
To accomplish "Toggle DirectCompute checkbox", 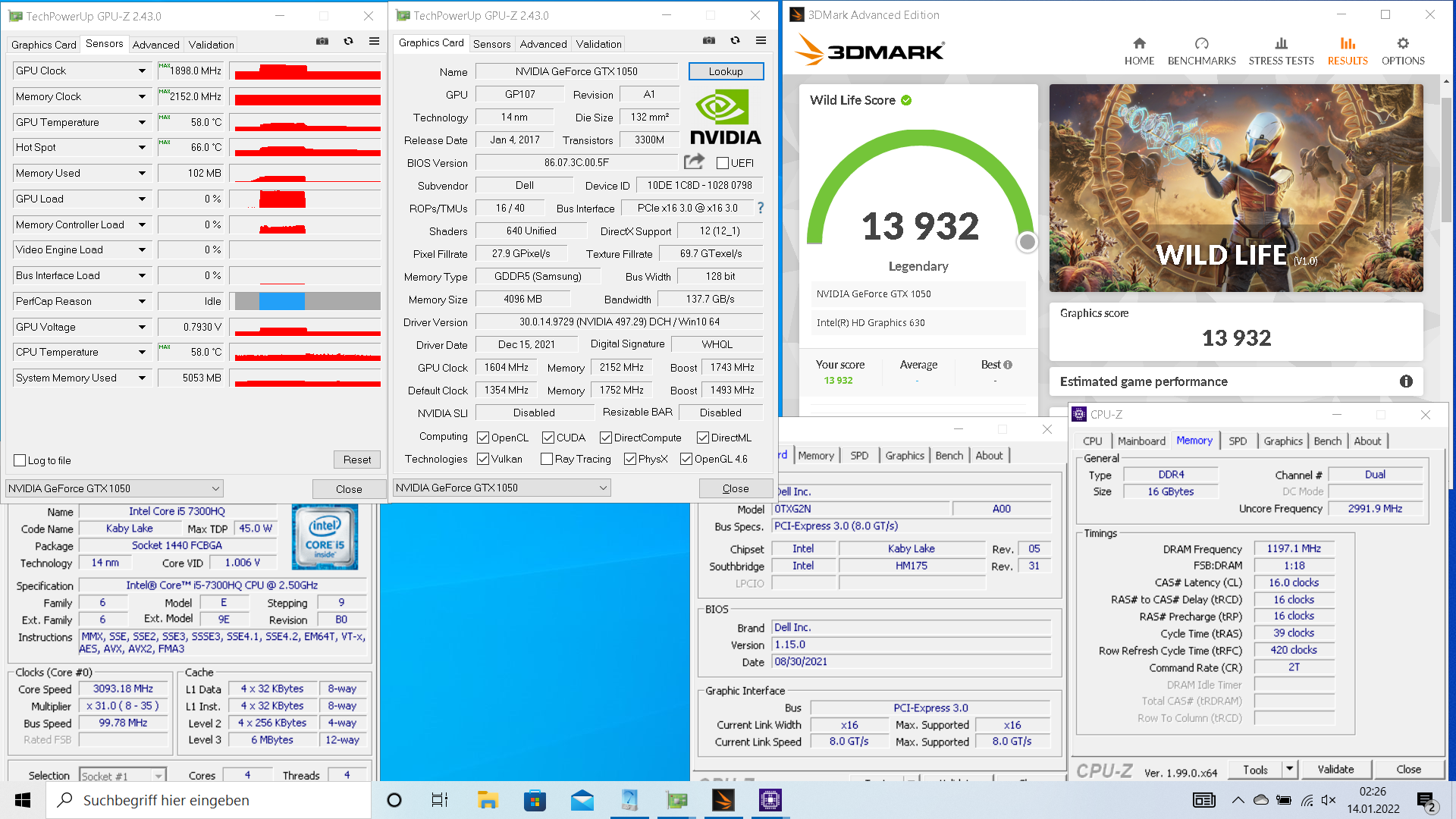I will click(606, 438).
